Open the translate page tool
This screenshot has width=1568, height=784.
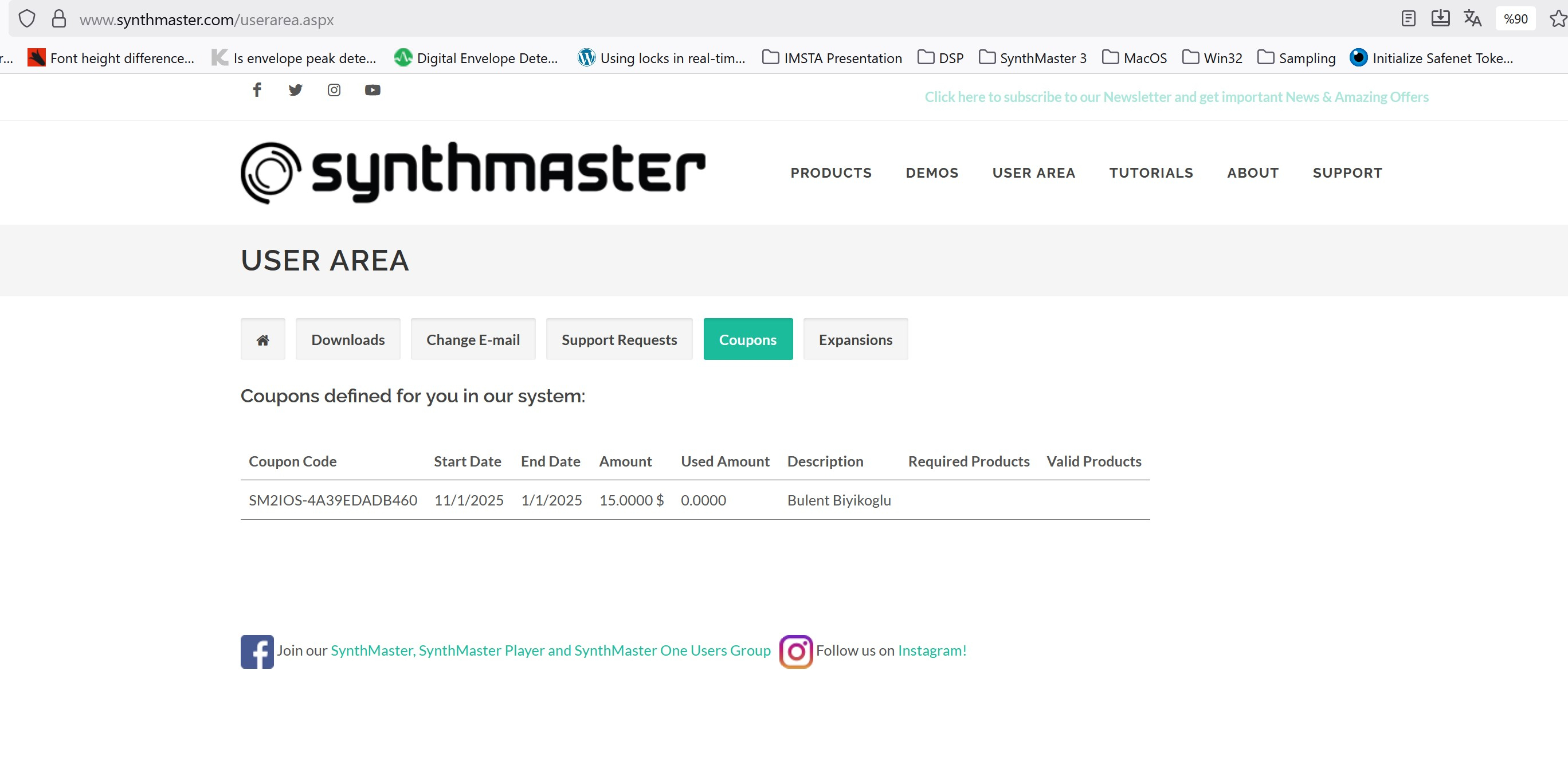pyautogui.click(x=1472, y=18)
